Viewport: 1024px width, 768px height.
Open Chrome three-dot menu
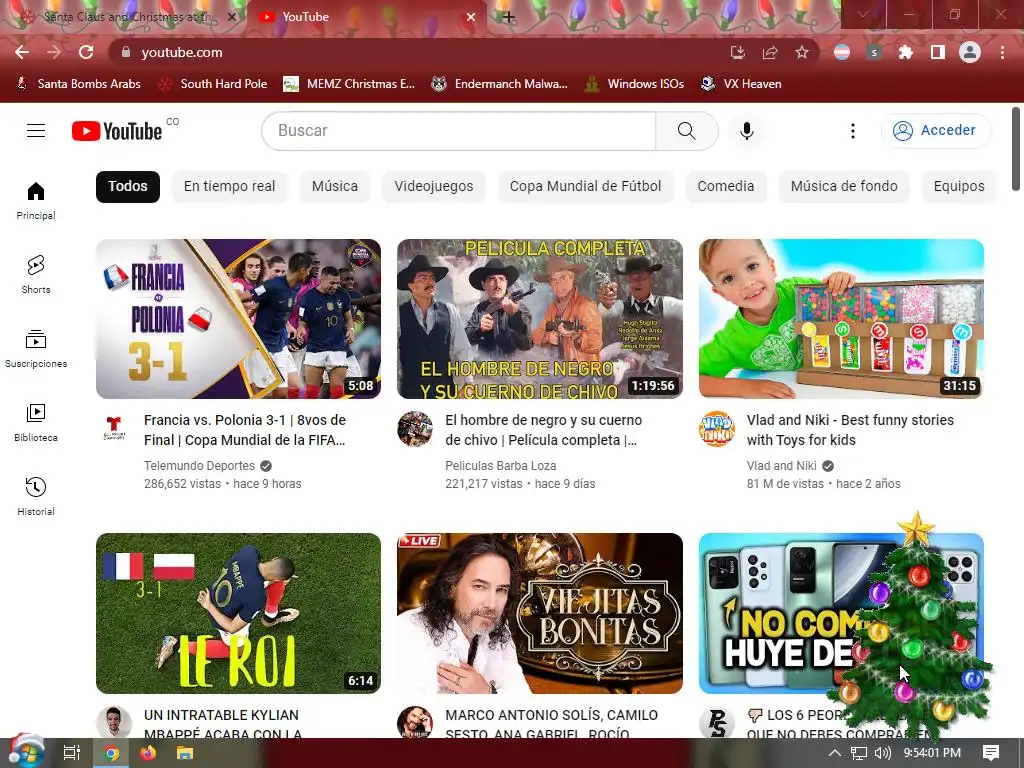point(1002,52)
